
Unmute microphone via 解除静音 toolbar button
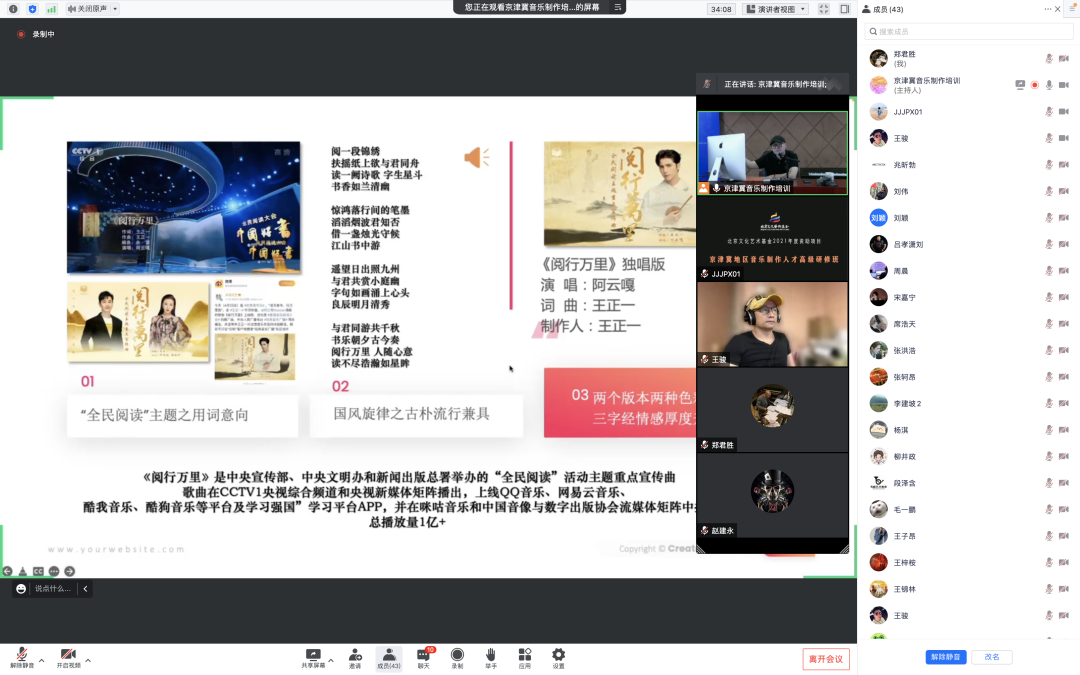[22, 657]
